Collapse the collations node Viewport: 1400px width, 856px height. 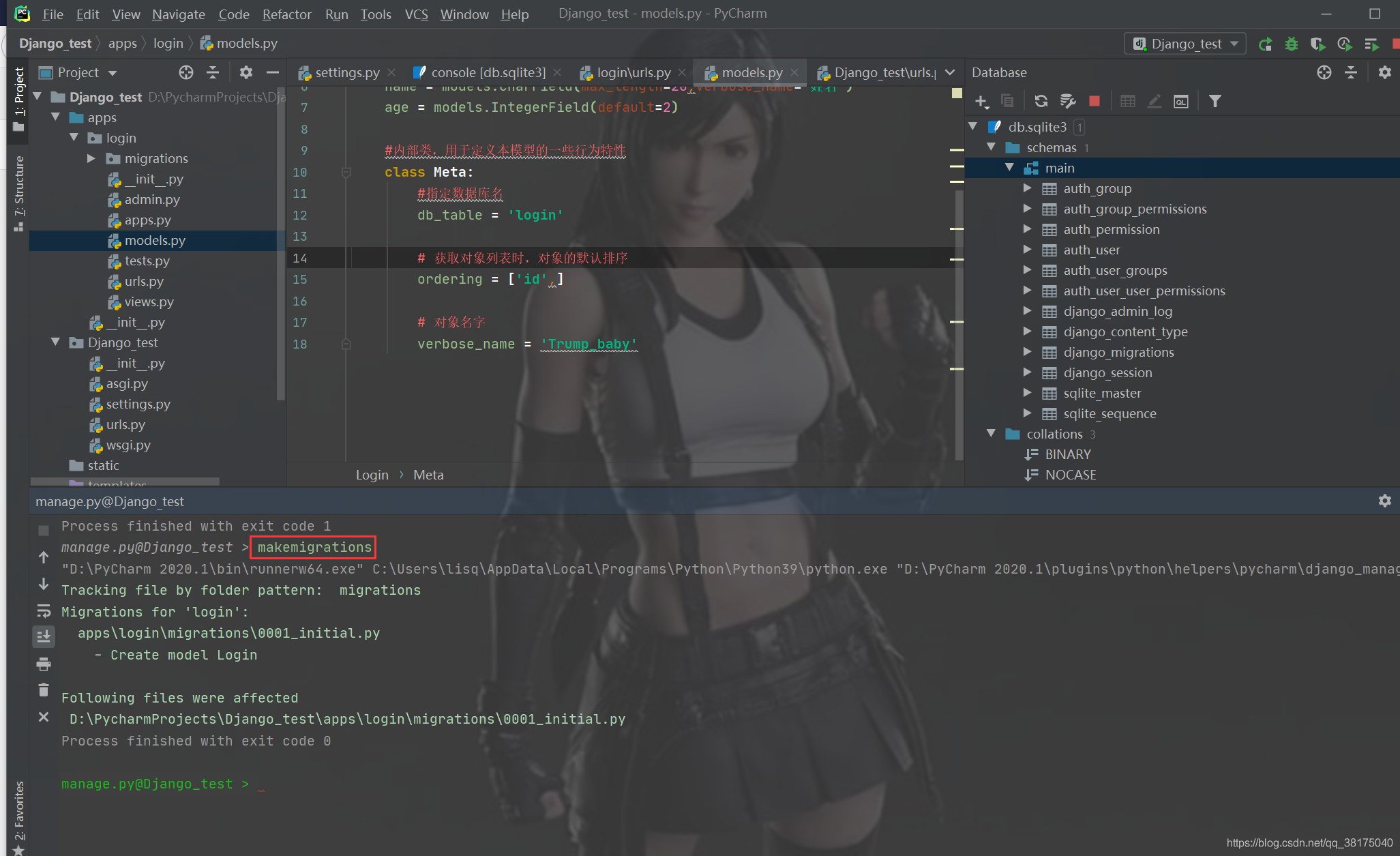pyautogui.click(x=992, y=434)
